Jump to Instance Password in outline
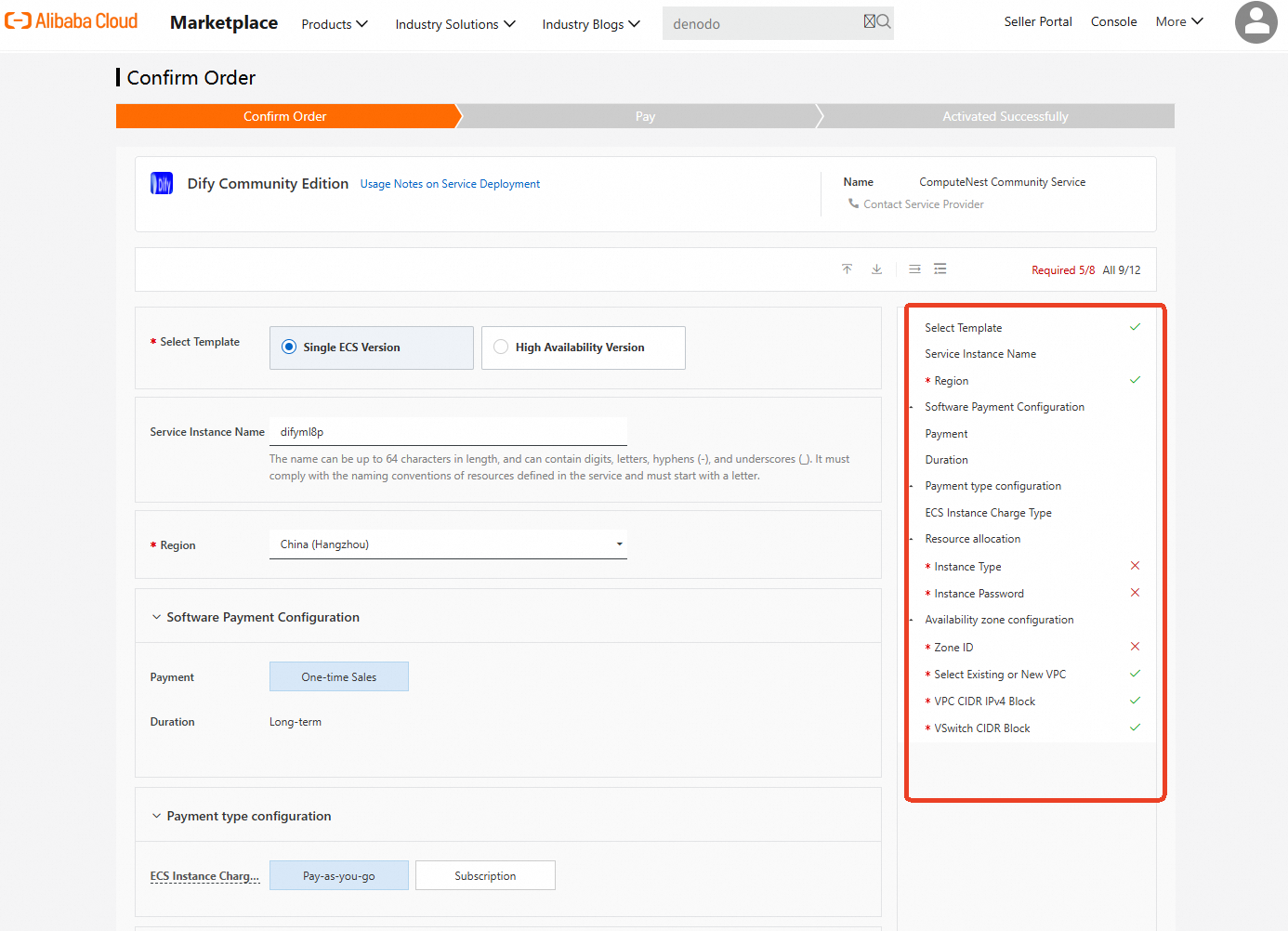This screenshot has height=931, width=1288. (979, 594)
